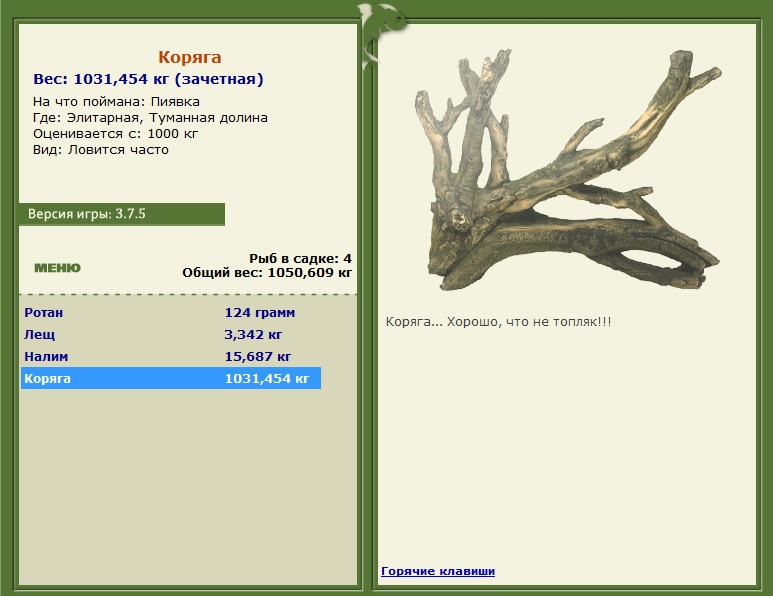The width and height of the screenshot is (773, 596).
Task: Click the orange Коряга title heading
Action: (x=190, y=57)
